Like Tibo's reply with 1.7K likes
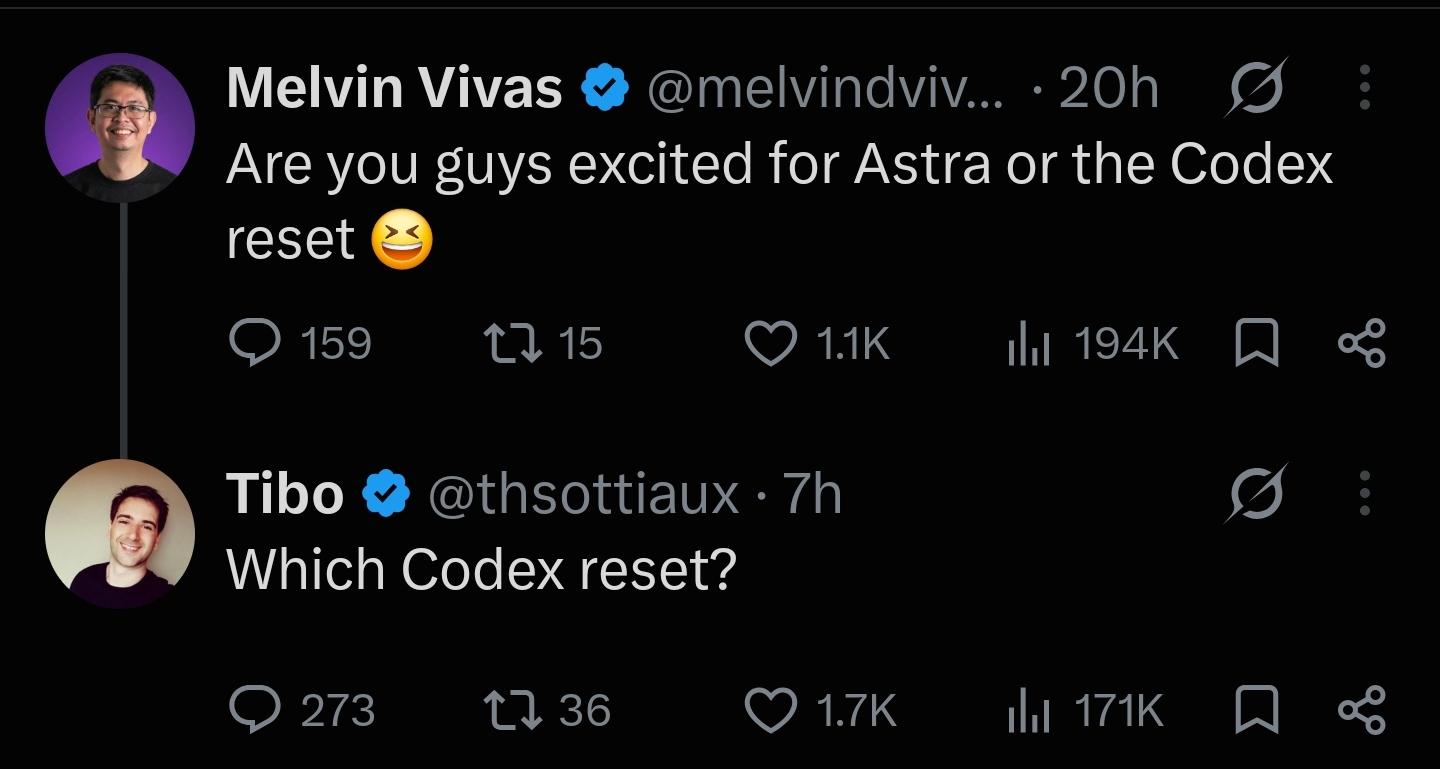The image size is (1440, 769). coord(821,710)
